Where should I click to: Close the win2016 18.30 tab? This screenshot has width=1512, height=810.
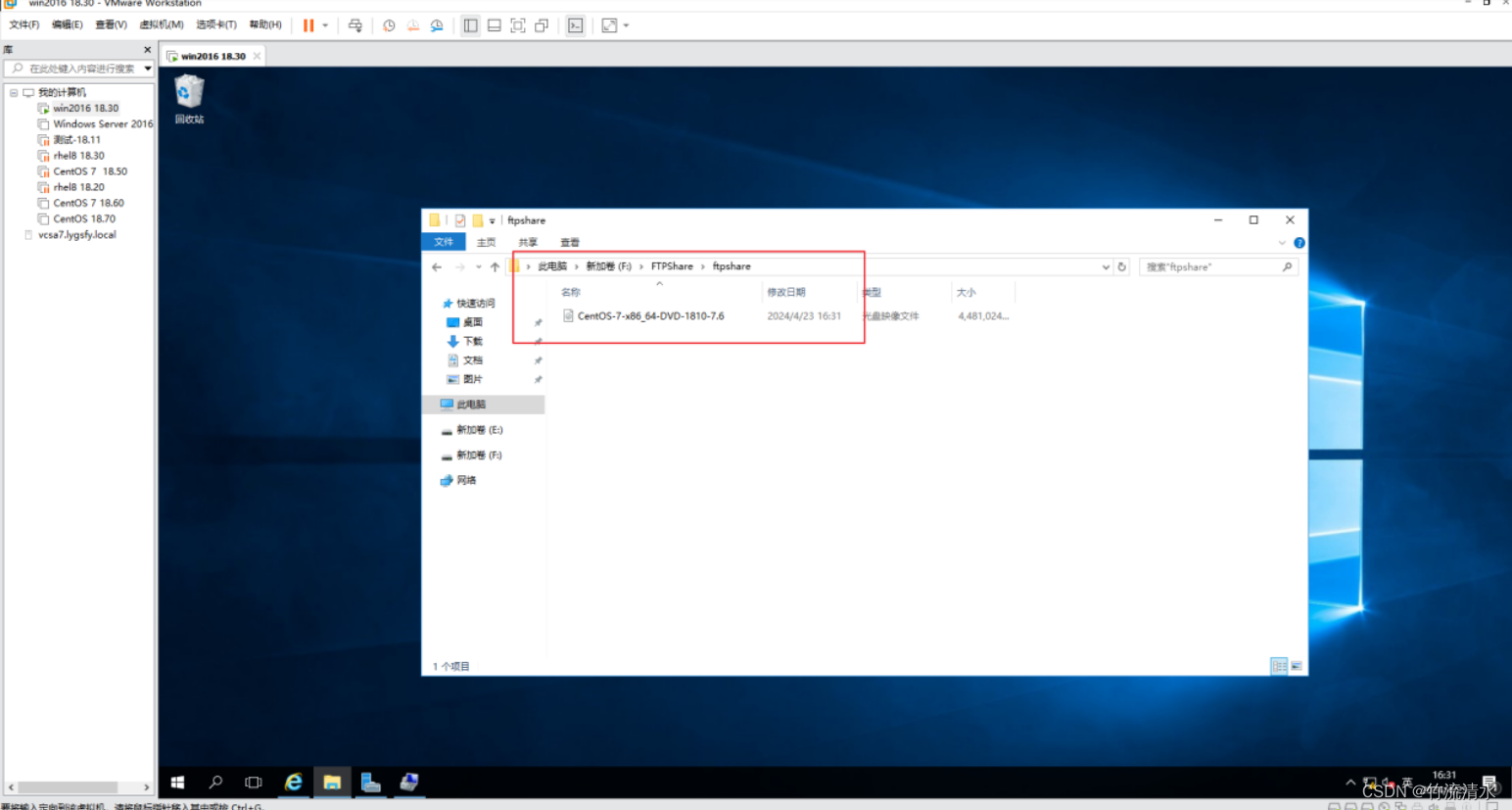[258, 56]
